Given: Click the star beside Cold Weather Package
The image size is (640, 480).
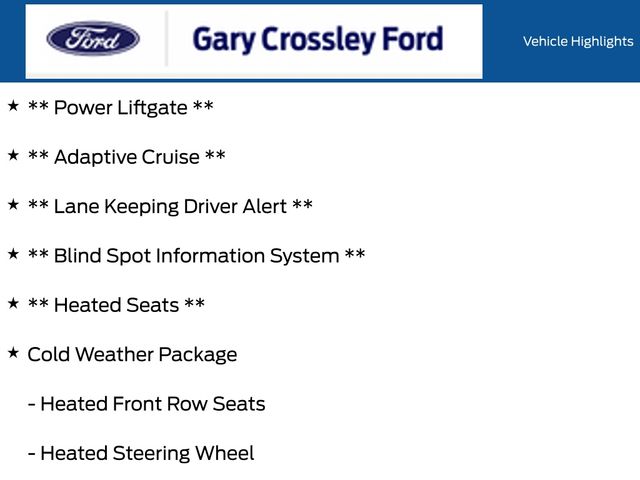Looking at the screenshot, I should point(13,352).
